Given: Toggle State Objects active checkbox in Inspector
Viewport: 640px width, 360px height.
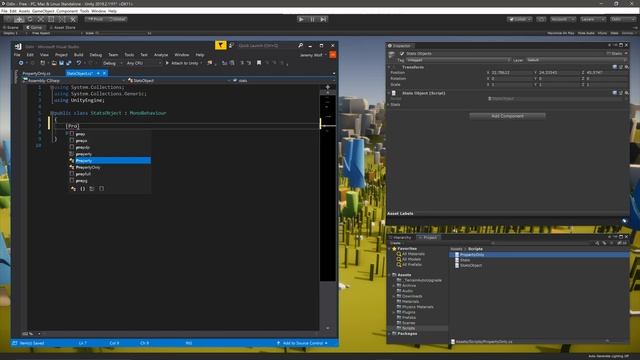Looking at the screenshot, I should tap(402, 53).
